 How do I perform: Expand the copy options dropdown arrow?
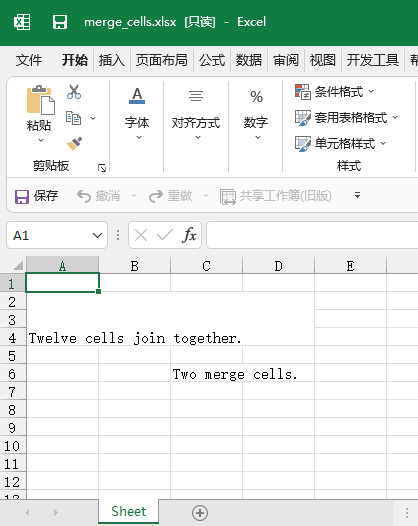click(x=93, y=118)
